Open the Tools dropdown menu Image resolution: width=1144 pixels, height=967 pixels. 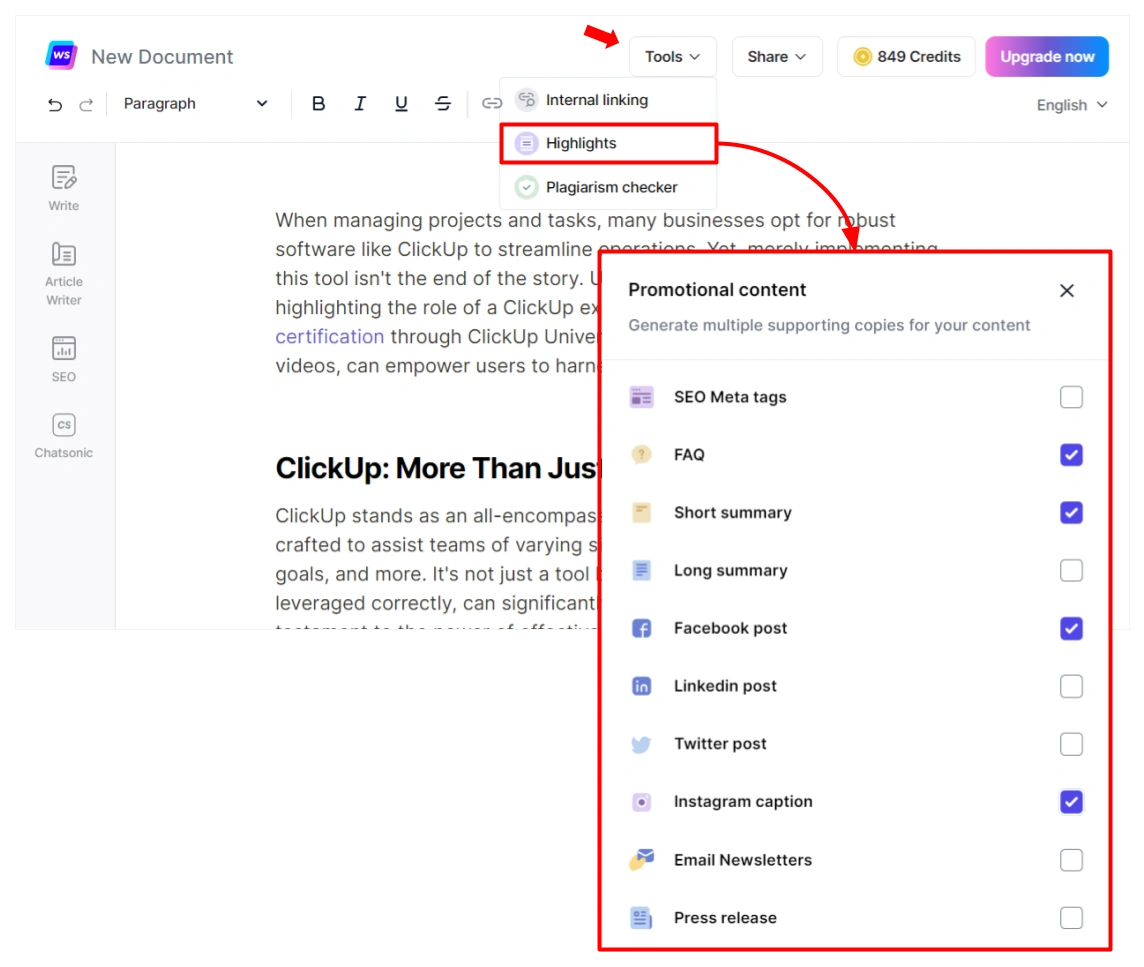click(x=673, y=56)
